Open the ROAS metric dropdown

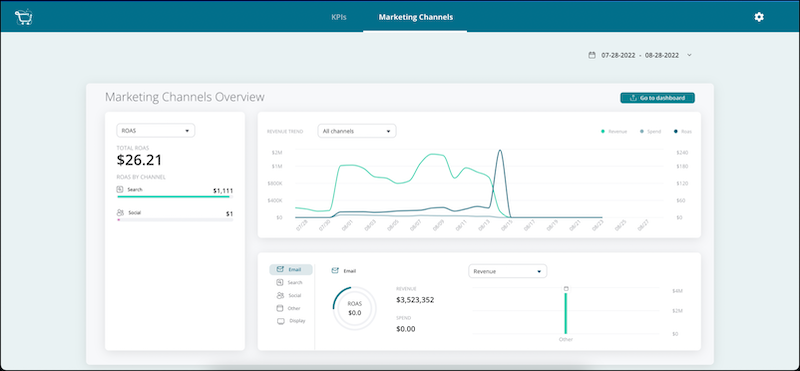coord(156,131)
